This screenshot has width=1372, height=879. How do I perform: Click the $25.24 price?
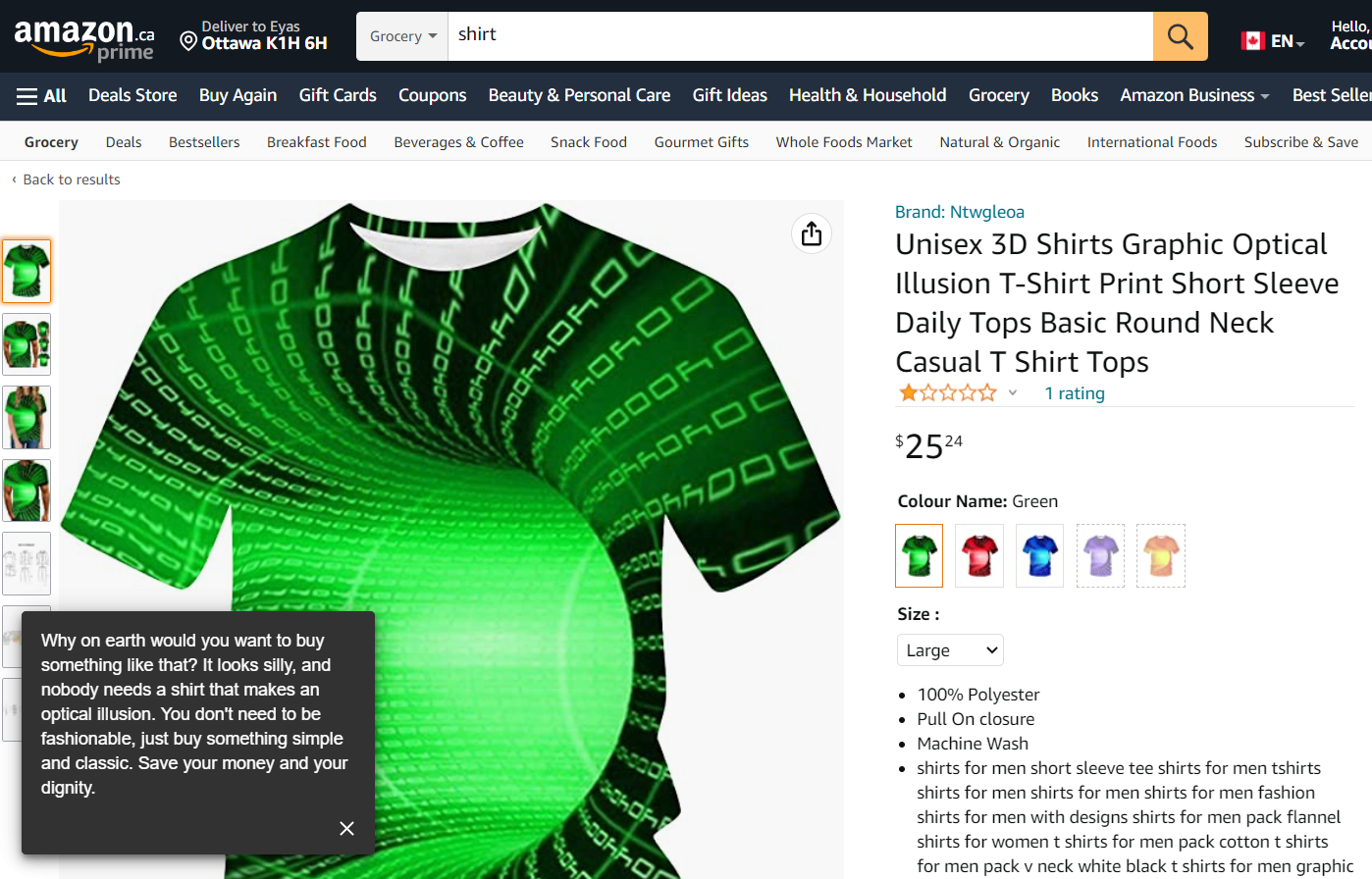pyautogui.click(x=928, y=445)
